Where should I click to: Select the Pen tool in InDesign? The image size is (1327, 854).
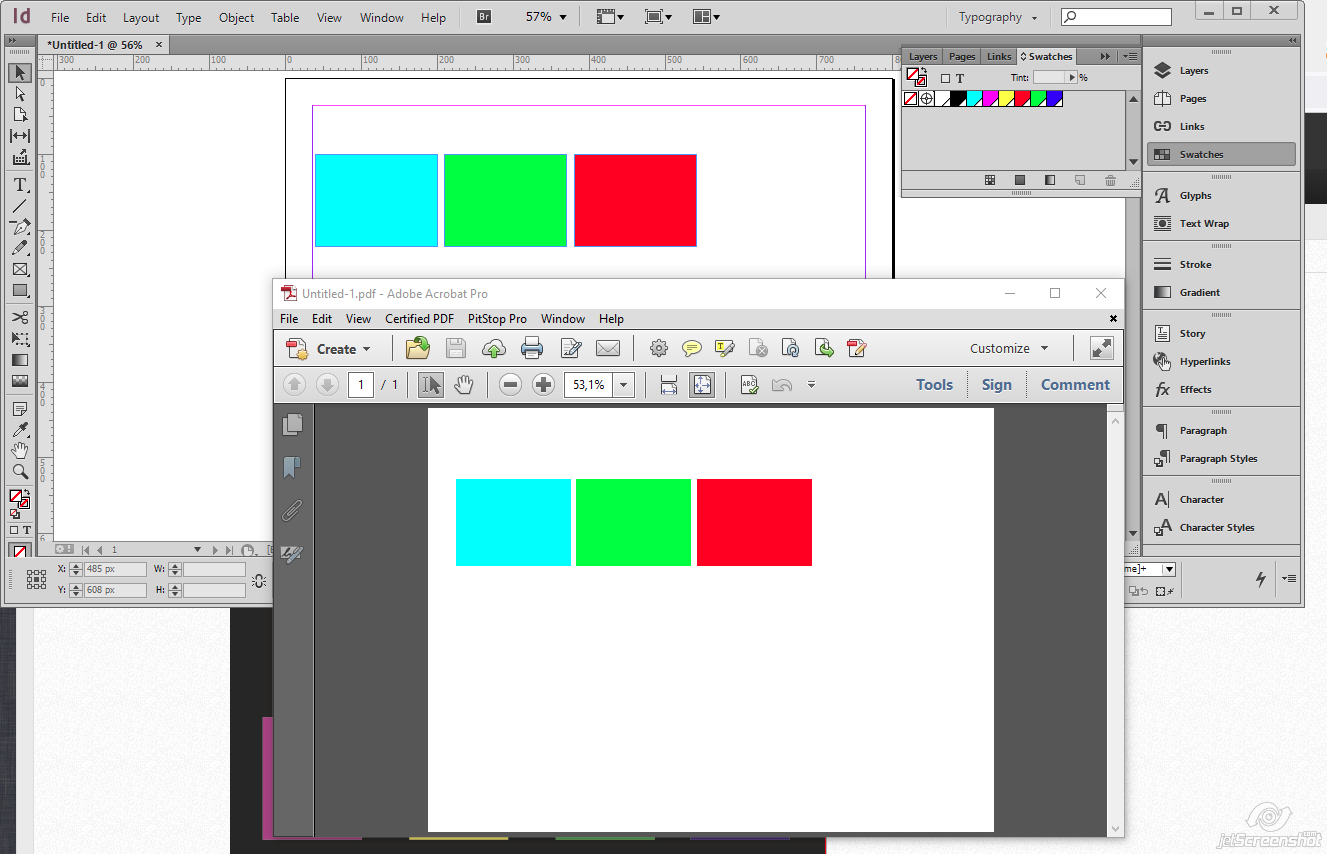(20, 227)
